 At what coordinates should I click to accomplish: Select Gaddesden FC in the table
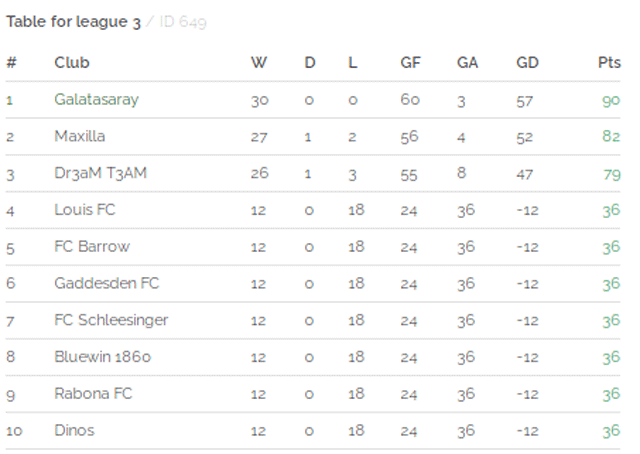[x=107, y=283]
